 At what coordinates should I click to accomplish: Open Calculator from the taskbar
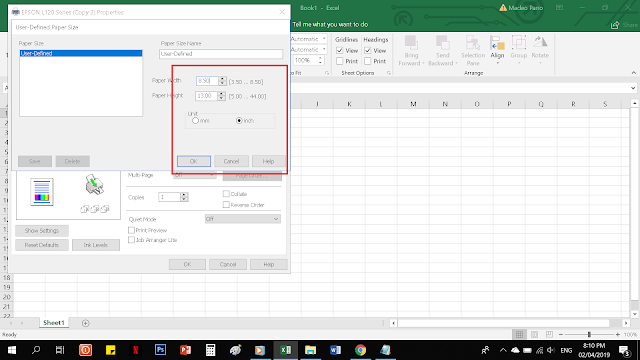[210, 350]
